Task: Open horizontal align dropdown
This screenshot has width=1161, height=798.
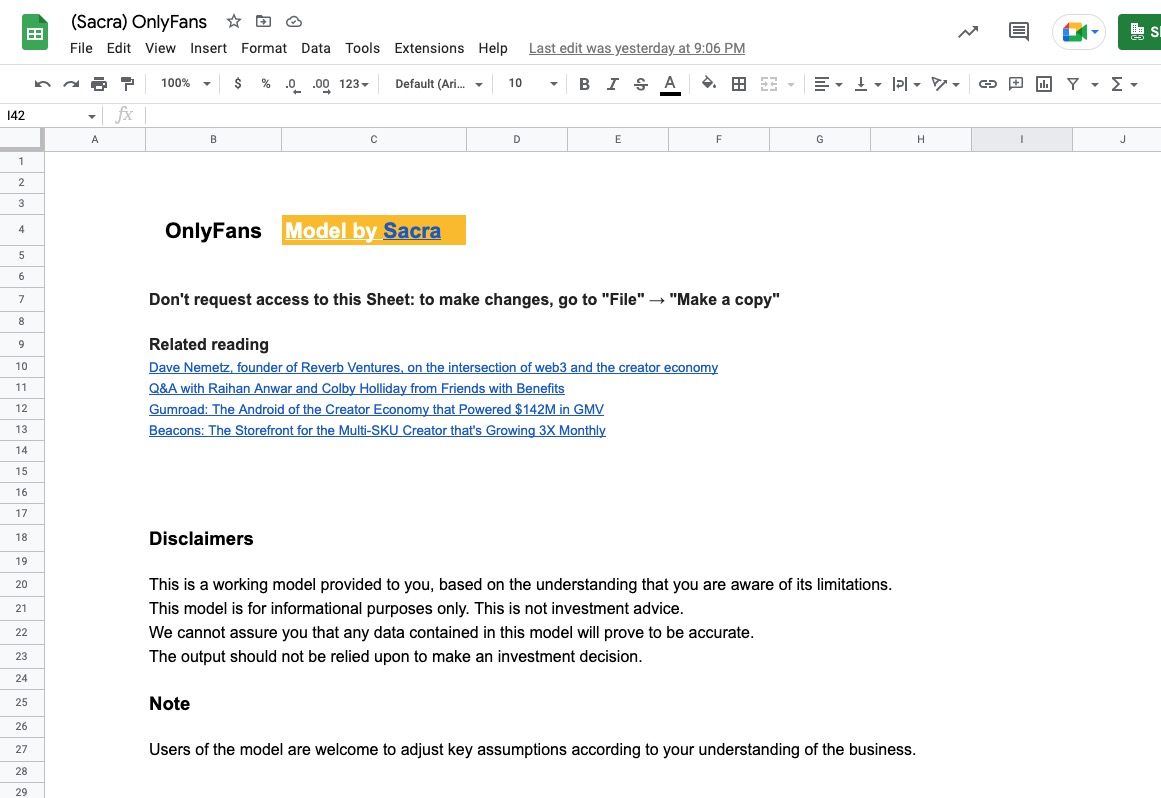Action: [828, 84]
